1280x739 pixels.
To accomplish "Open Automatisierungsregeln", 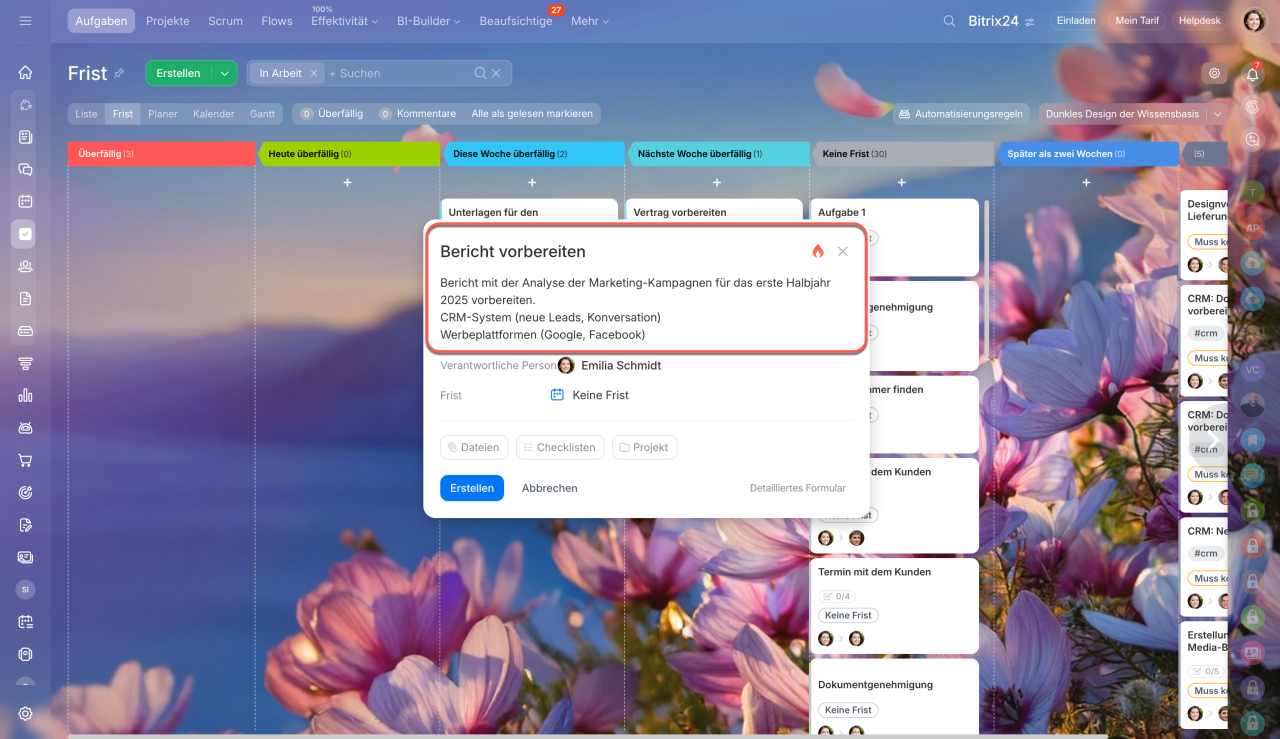I will coord(960,114).
